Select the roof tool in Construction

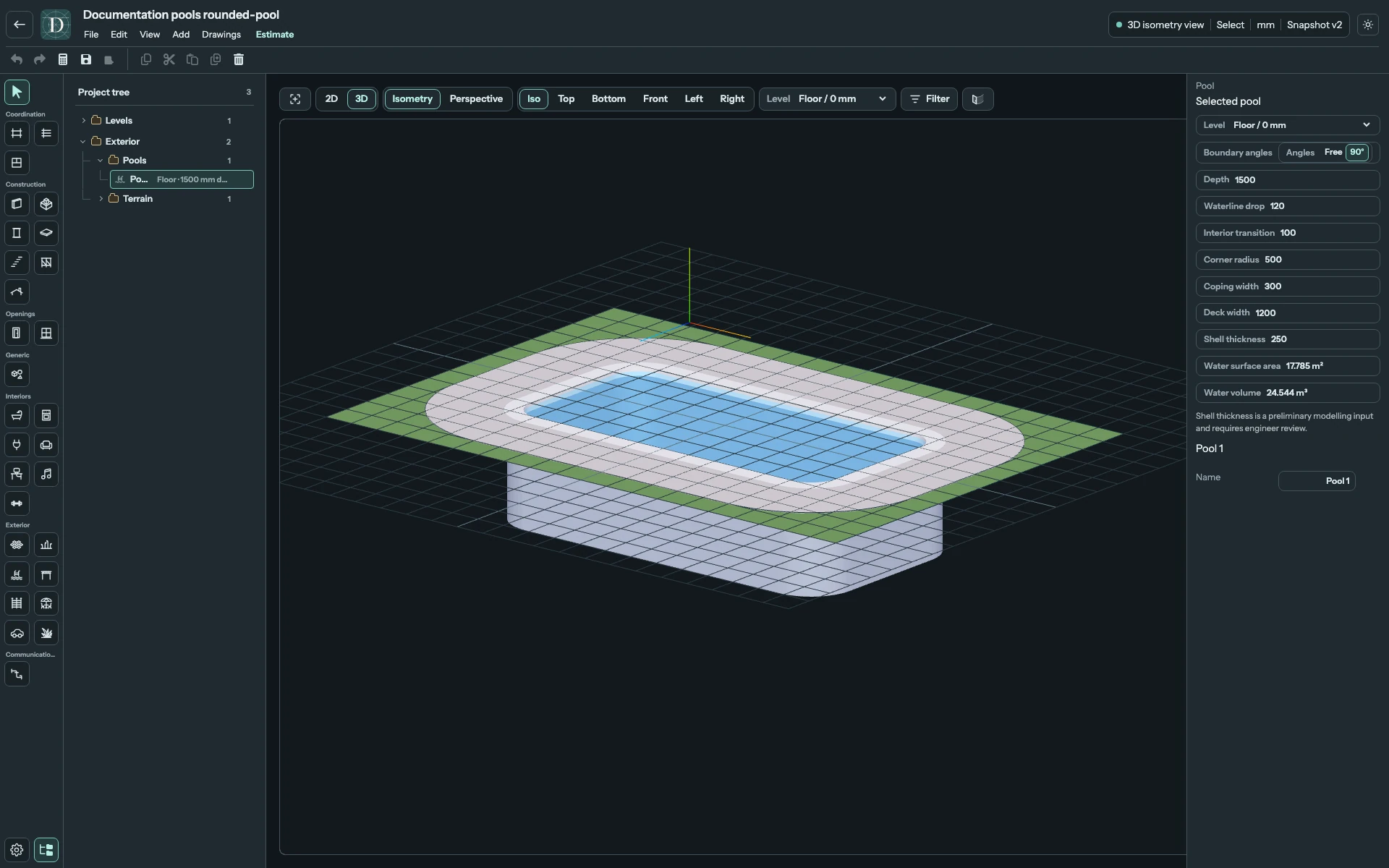coord(17,292)
